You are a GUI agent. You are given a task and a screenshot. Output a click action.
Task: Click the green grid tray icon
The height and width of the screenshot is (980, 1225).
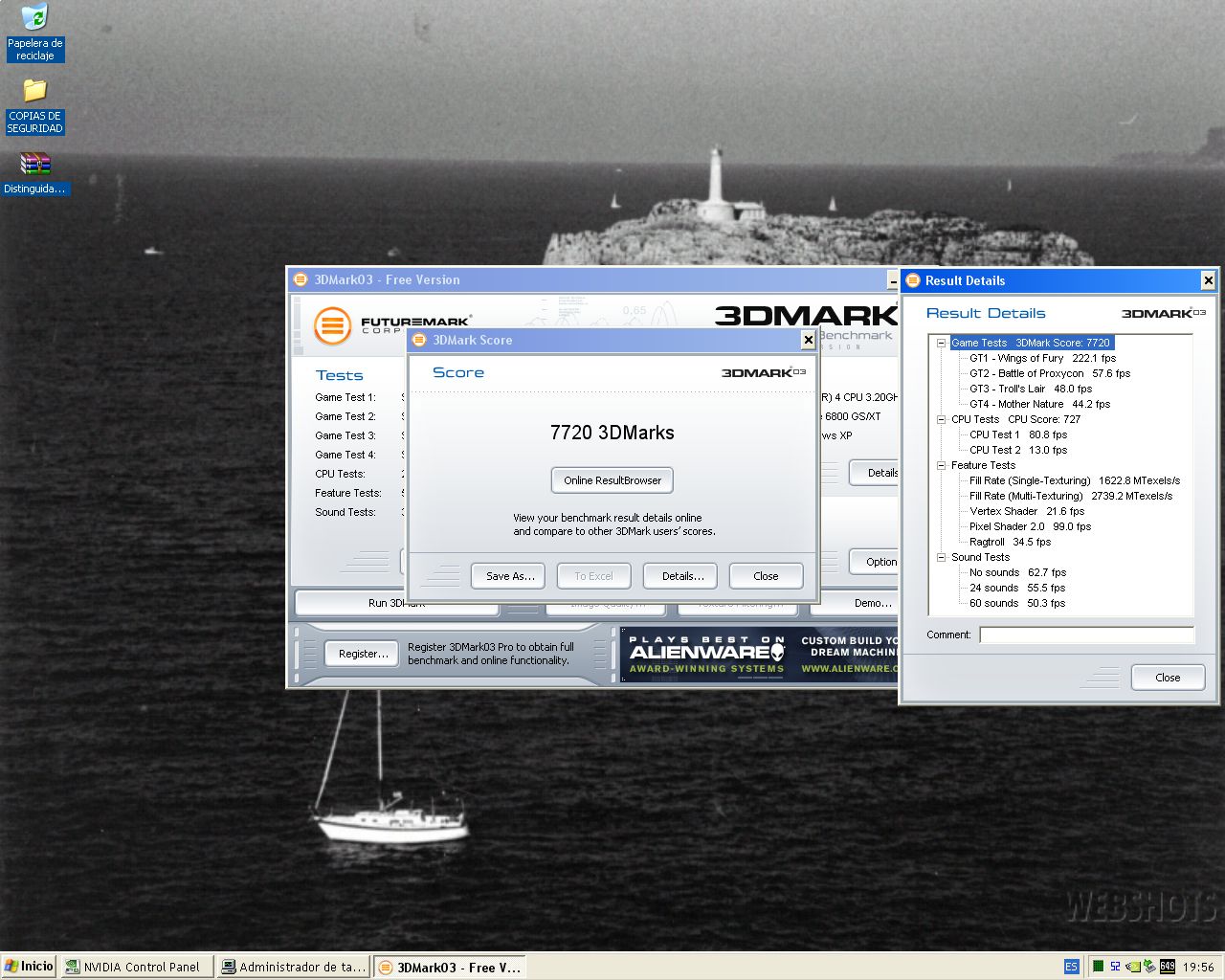pos(1098,967)
